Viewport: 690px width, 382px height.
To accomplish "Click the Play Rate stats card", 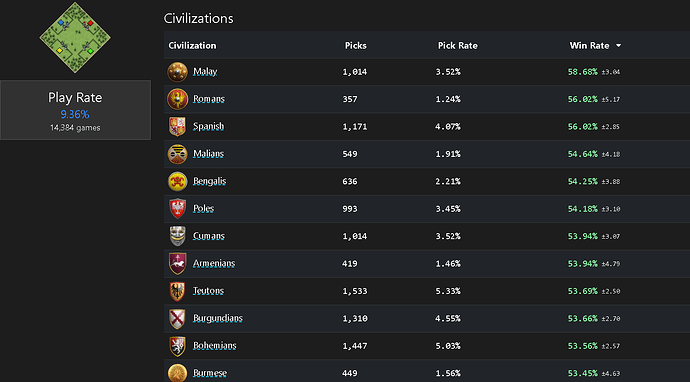I will 75,110.
